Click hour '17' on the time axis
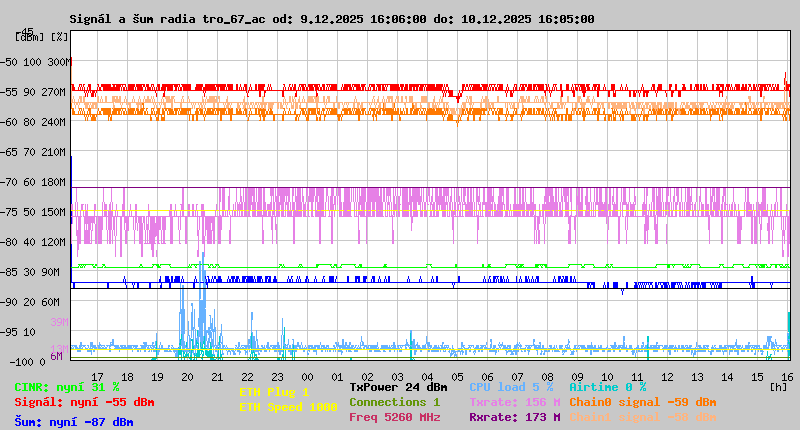 (97, 377)
